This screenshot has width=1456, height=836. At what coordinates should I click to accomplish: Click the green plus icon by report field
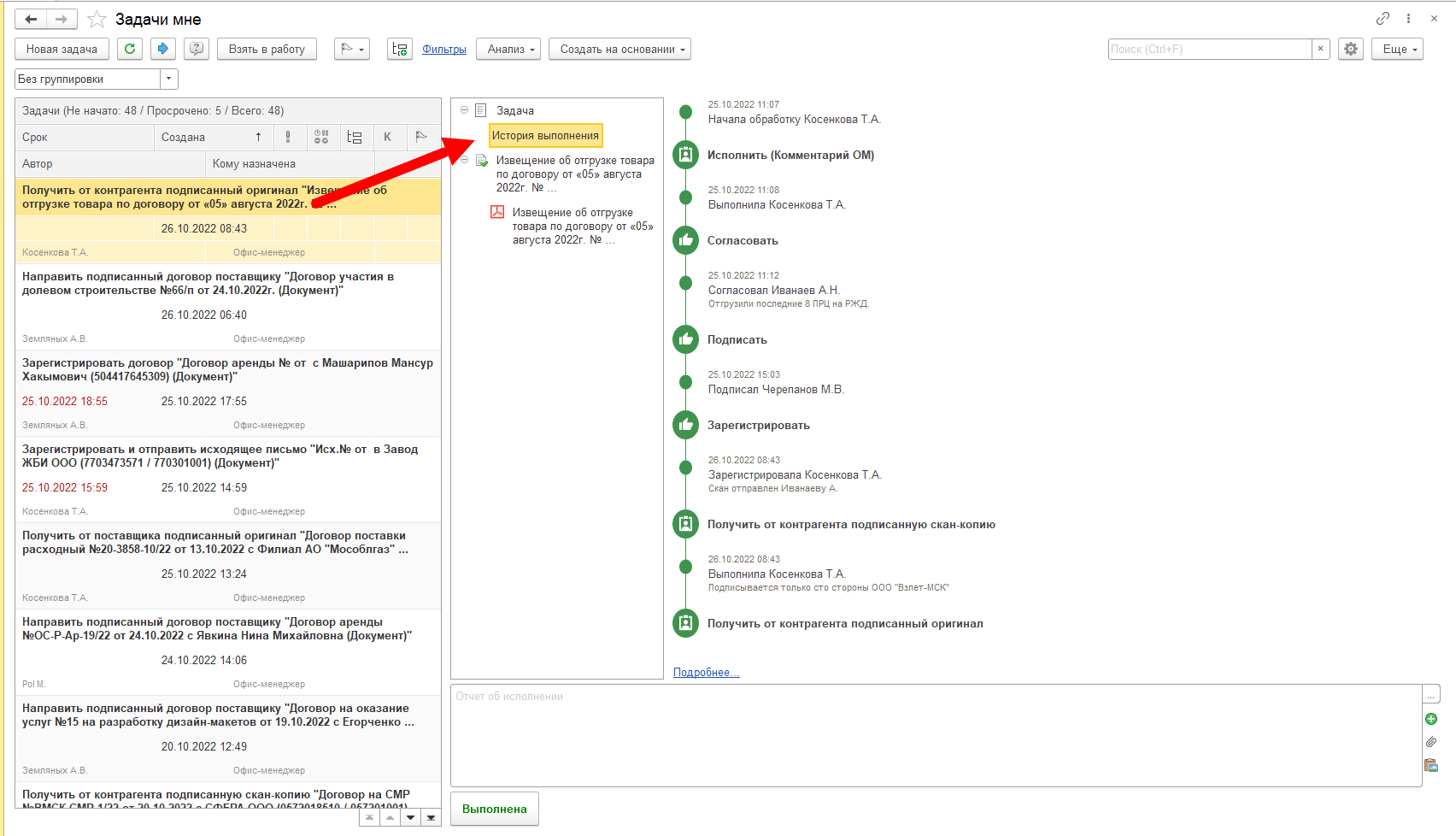[x=1431, y=719]
